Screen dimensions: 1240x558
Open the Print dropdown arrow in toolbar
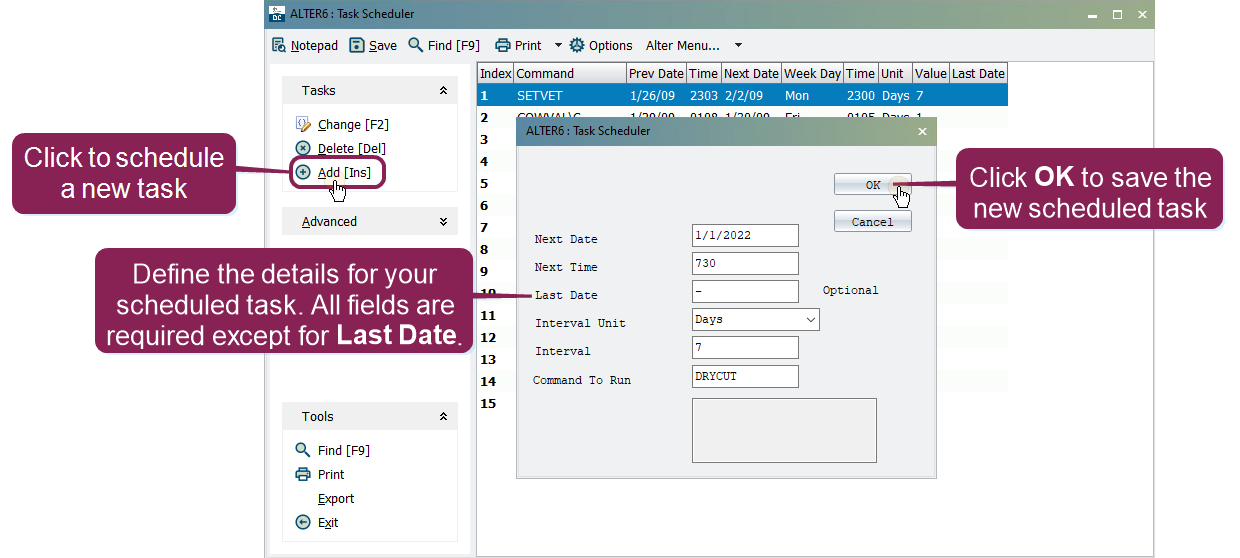tap(558, 45)
